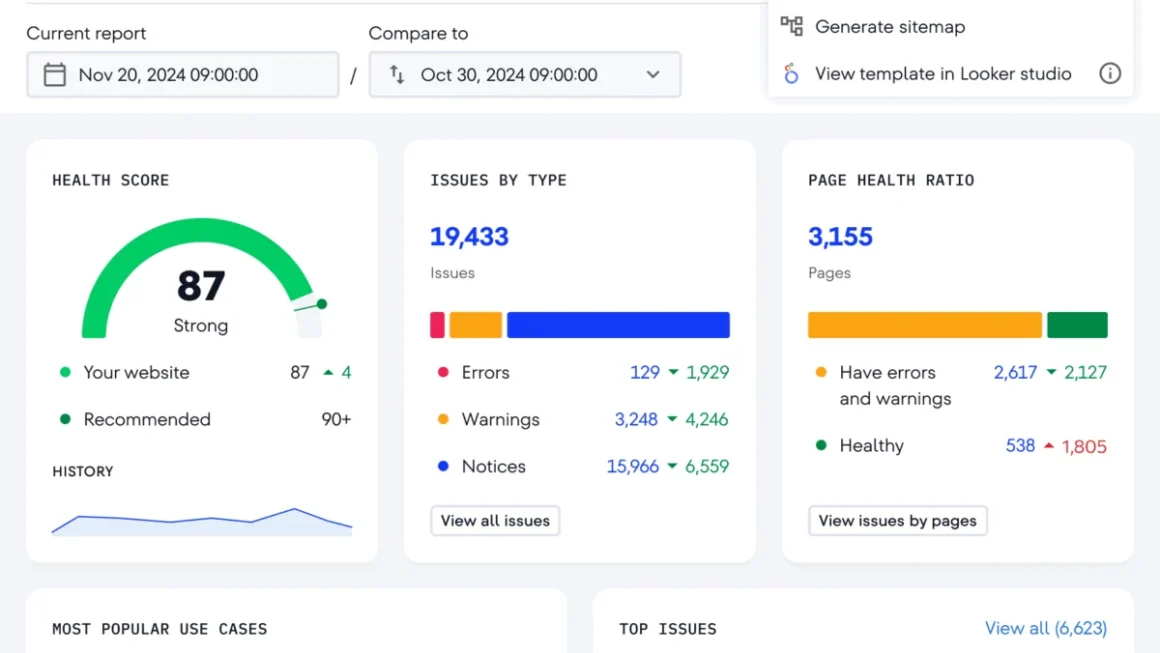Click the Recommended 90+ value
Screen dimensions: 1160x653
click(x=336, y=419)
